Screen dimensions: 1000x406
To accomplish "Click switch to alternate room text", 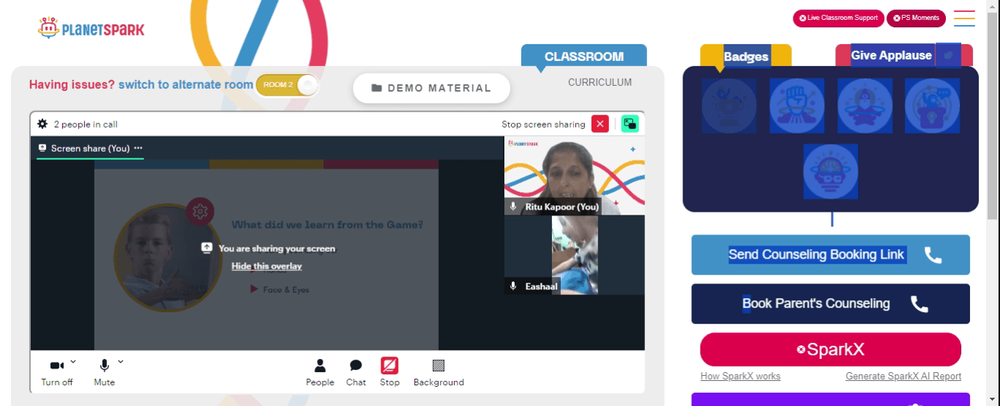I will pyautogui.click(x=186, y=85).
